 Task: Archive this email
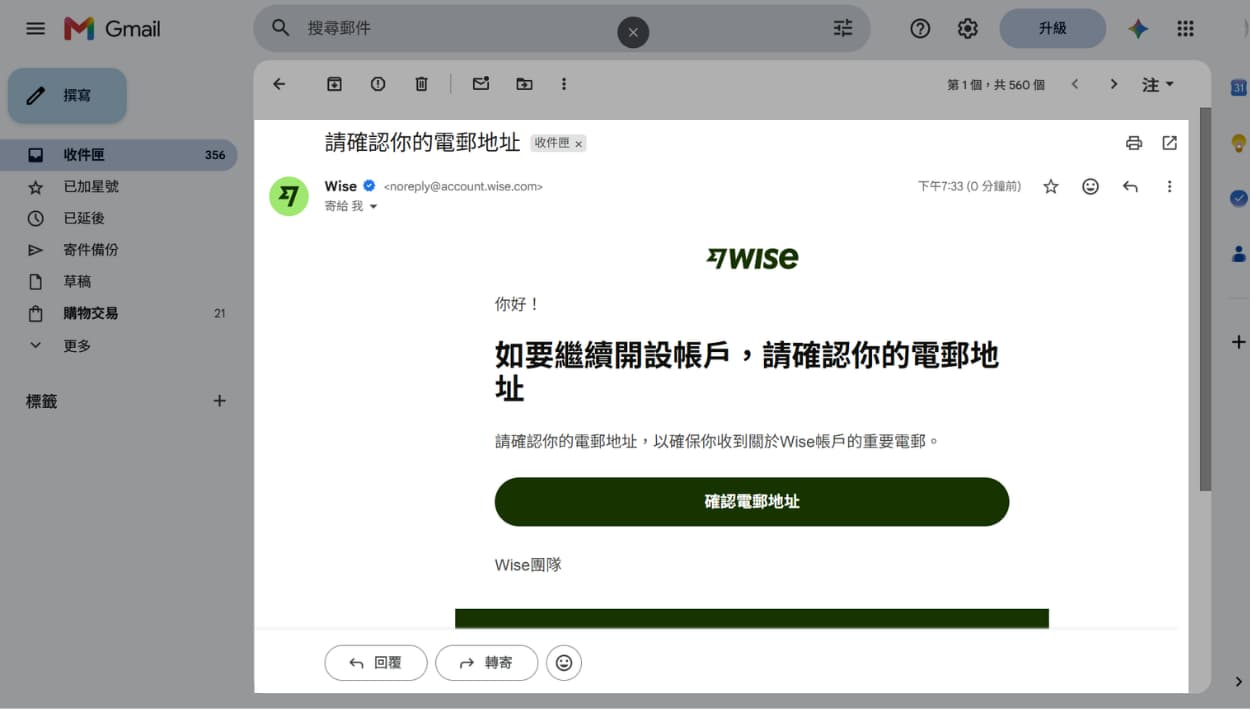pos(334,84)
